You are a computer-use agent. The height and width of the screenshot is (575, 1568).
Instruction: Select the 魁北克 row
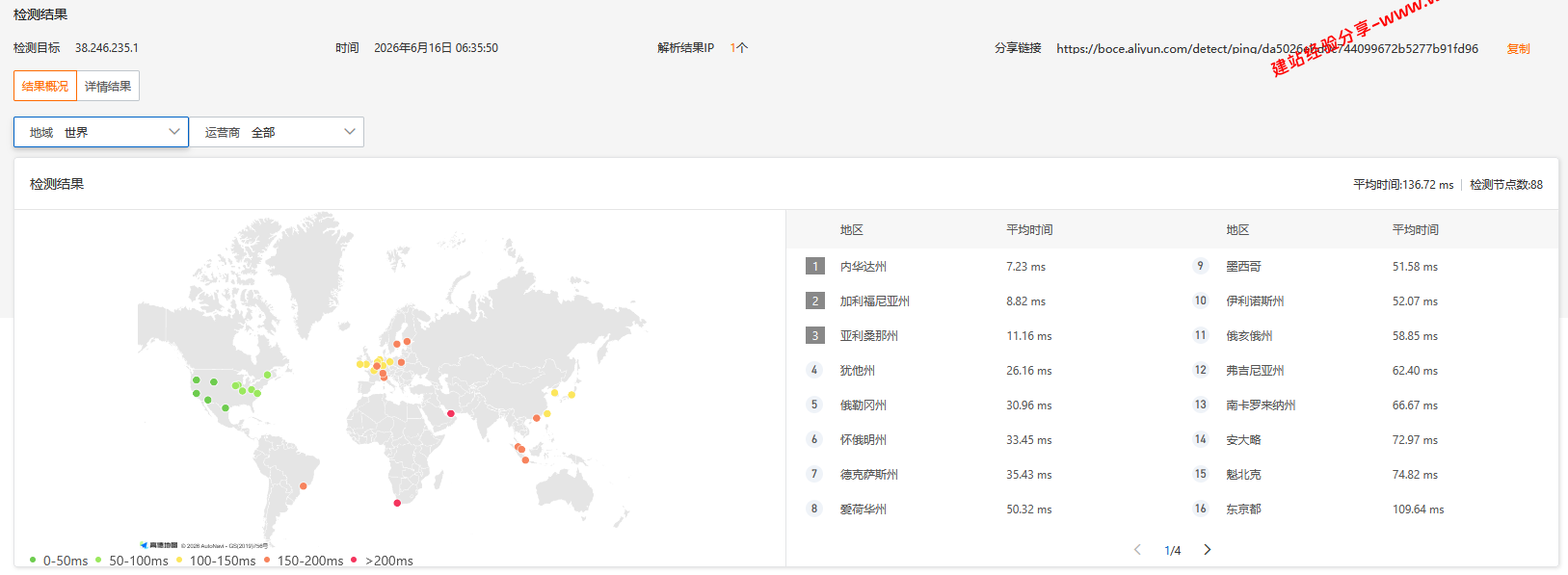click(x=1365, y=475)
